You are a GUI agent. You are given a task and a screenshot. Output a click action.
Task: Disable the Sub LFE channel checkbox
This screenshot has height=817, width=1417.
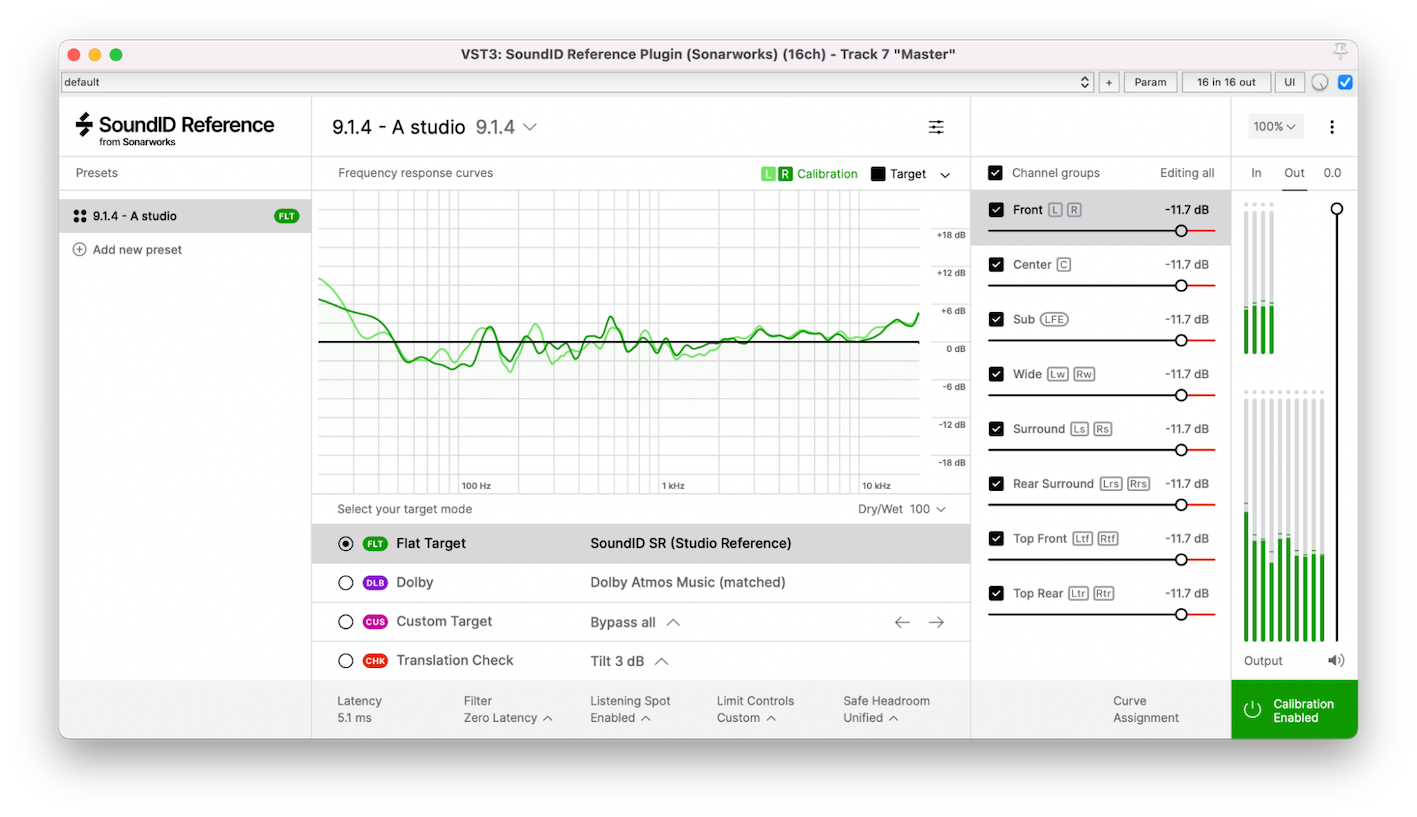pyautogui.click(x=996, y=319)
